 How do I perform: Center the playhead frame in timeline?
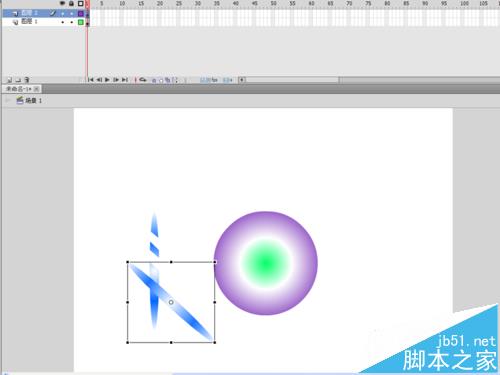[x=135, y=80]
